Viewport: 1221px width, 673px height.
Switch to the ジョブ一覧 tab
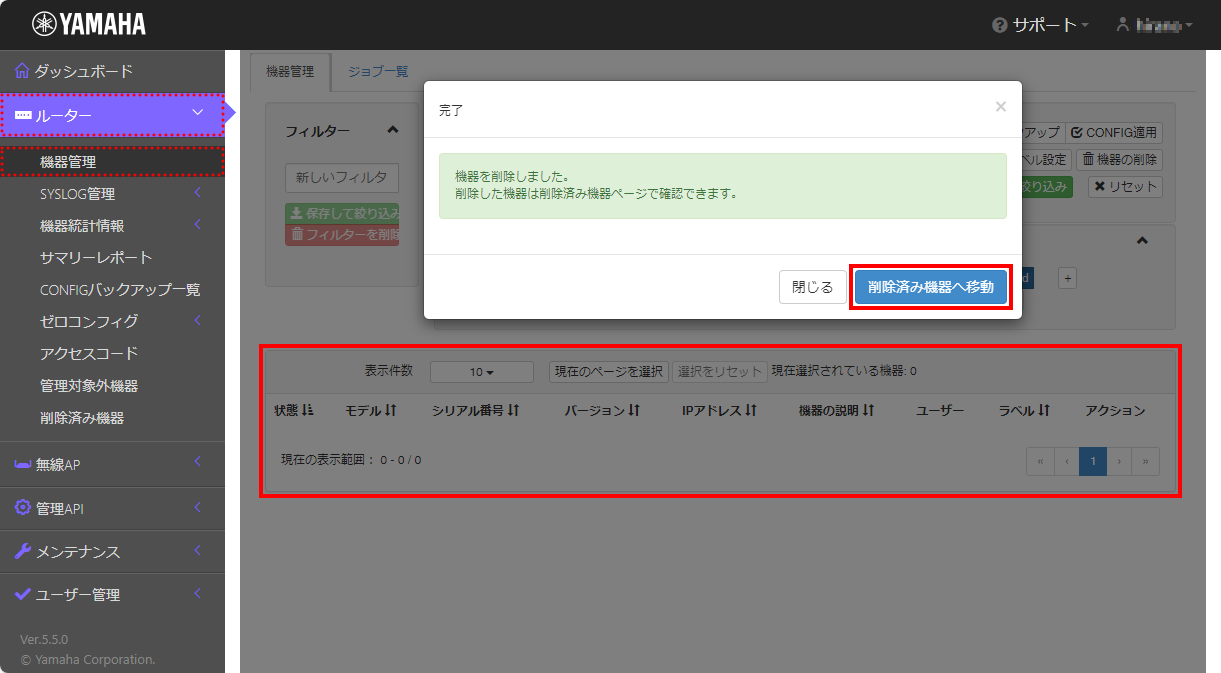tap(377, 71)
